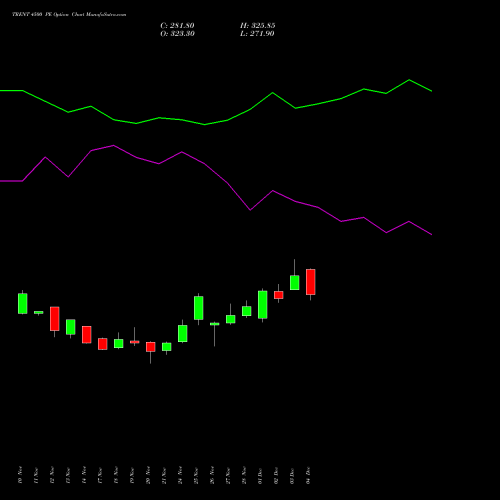This screenshot has width=500, height=500.
Task: Select the red candlestick for 20 Nov
Action: [x=151, y=347]
